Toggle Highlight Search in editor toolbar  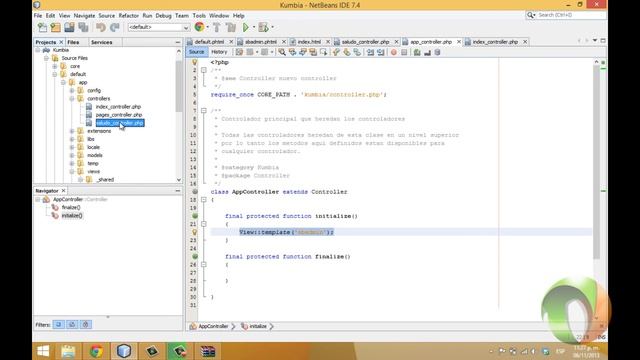[313, 52]
